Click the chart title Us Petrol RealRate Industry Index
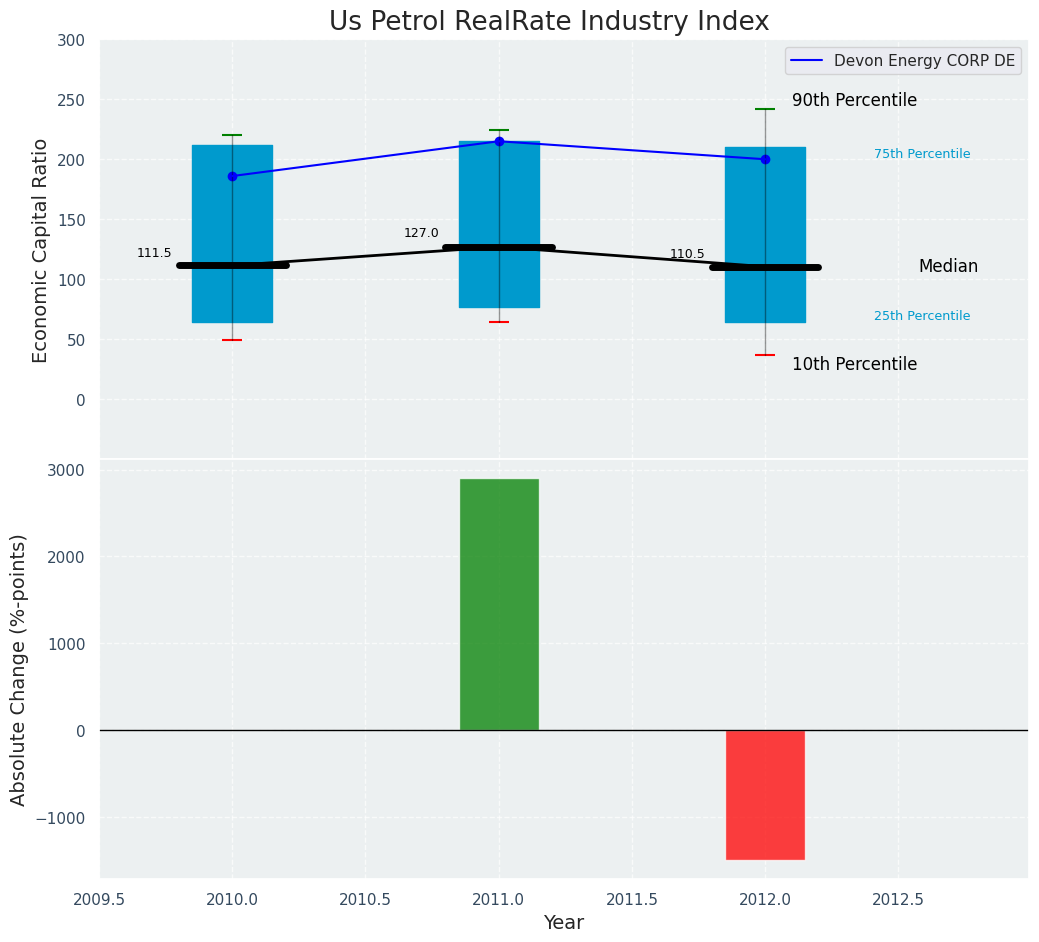Image resolution: width=1039 pixels, height=942 pixels. [549, 22]
